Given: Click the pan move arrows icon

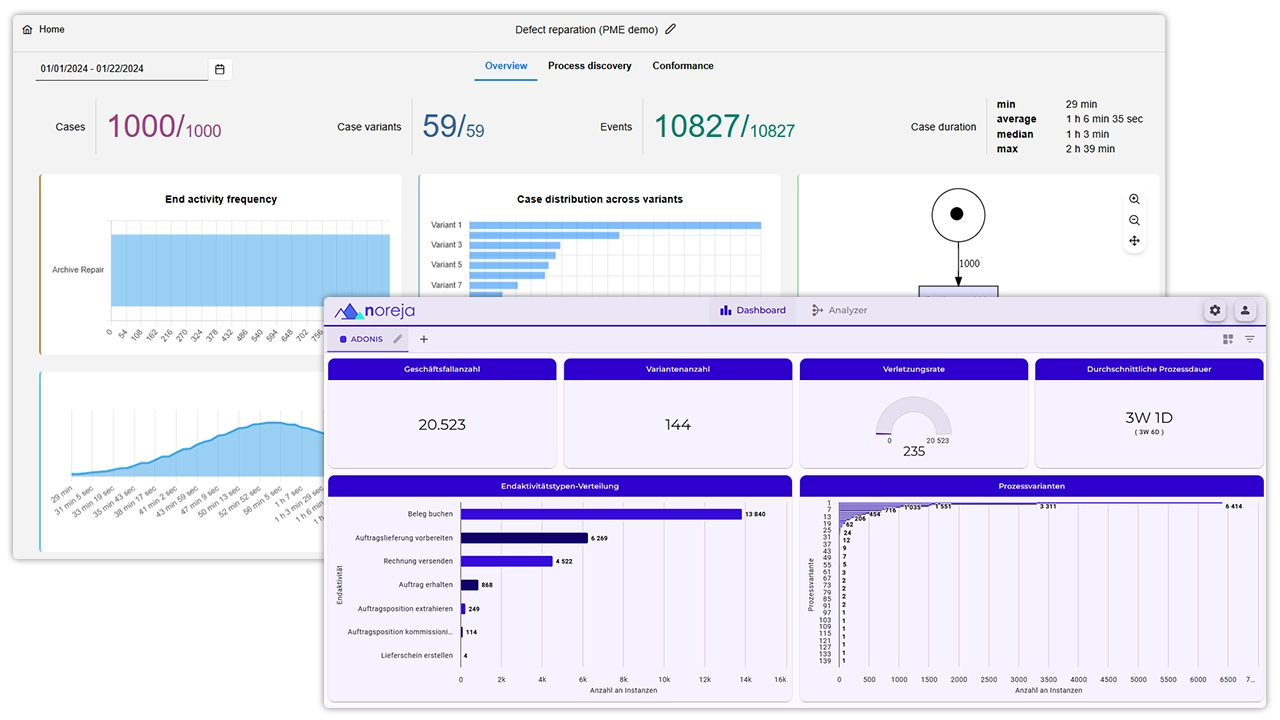Looking at the screenshot, I should 1134,241.
